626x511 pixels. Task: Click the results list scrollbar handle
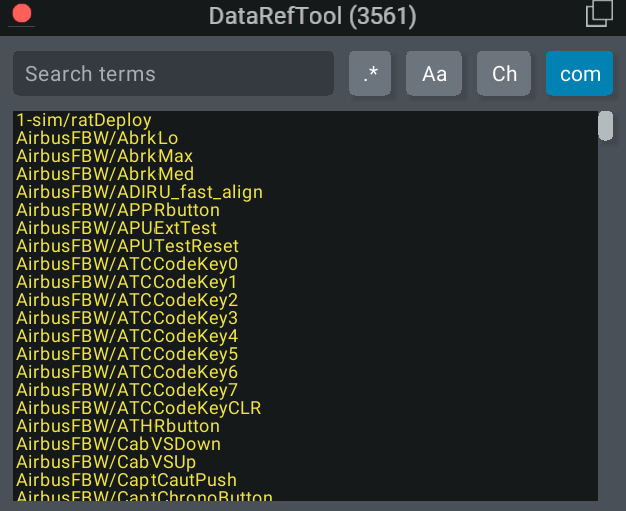[x=605, y=127]
